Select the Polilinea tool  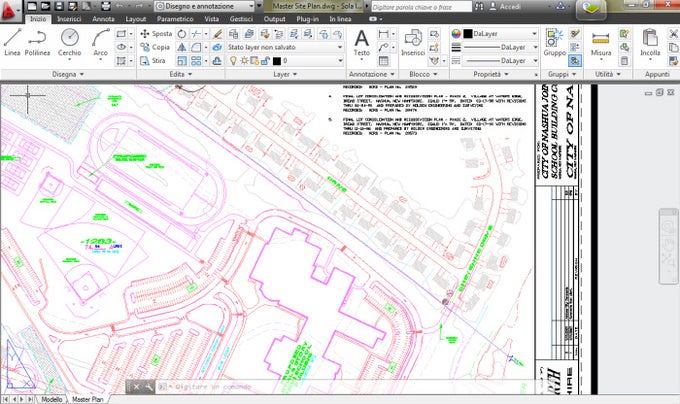(x=37, y=42)
